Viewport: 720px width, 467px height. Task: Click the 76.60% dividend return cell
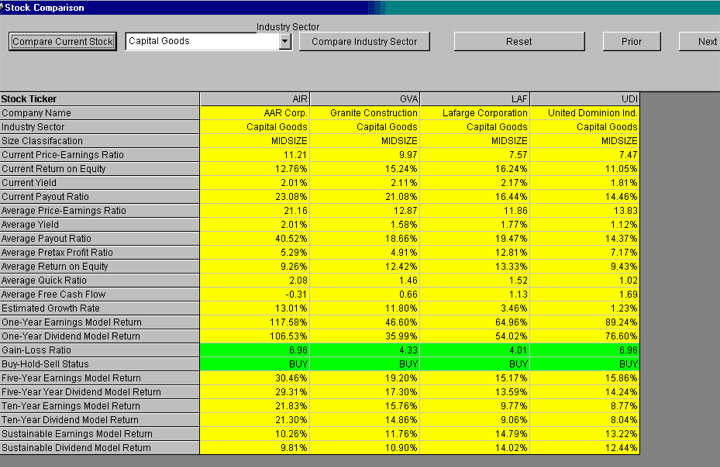tap(585, 336)
